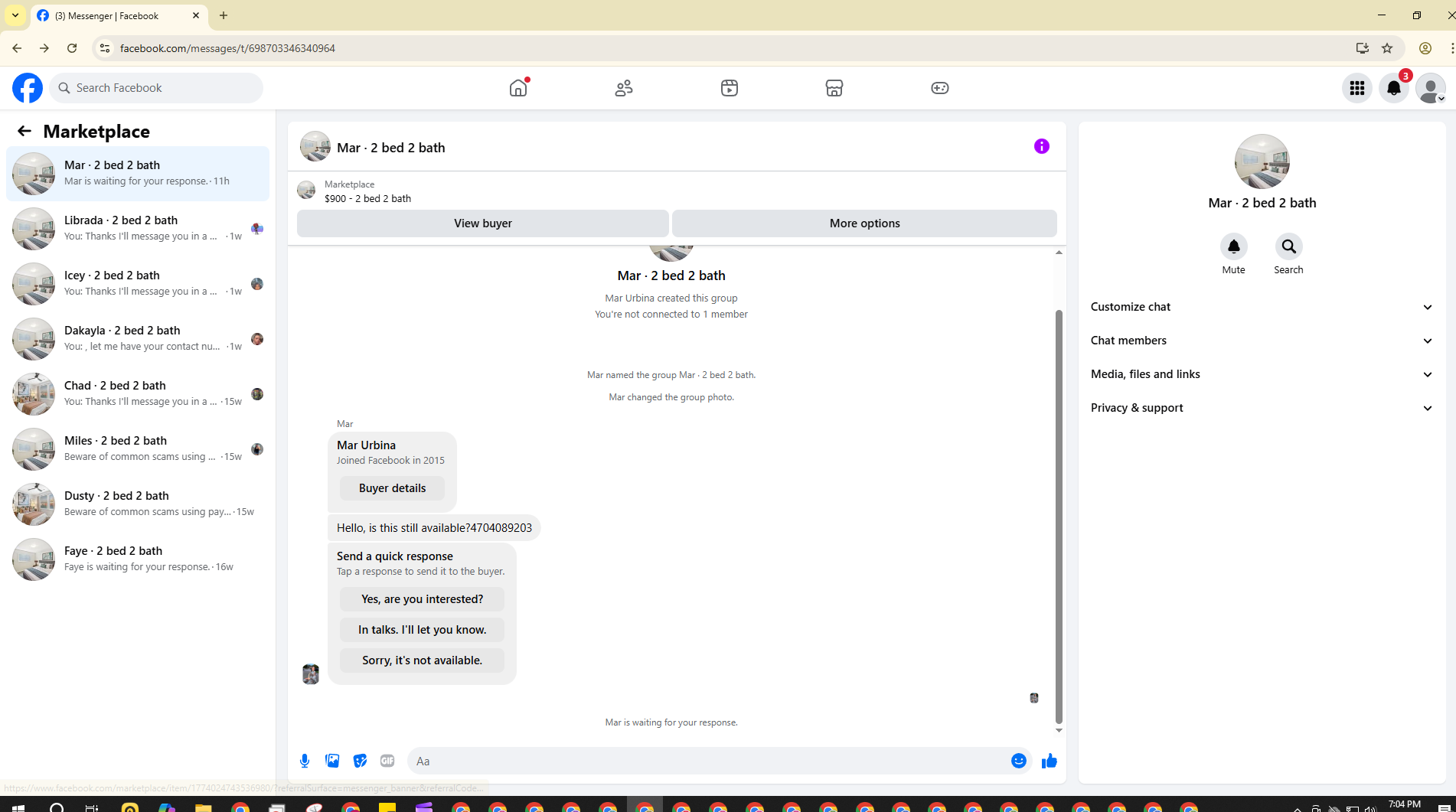The image size is (1456, 812).
Task: Focus the Search Facebook field
Action: click(156, 88)
